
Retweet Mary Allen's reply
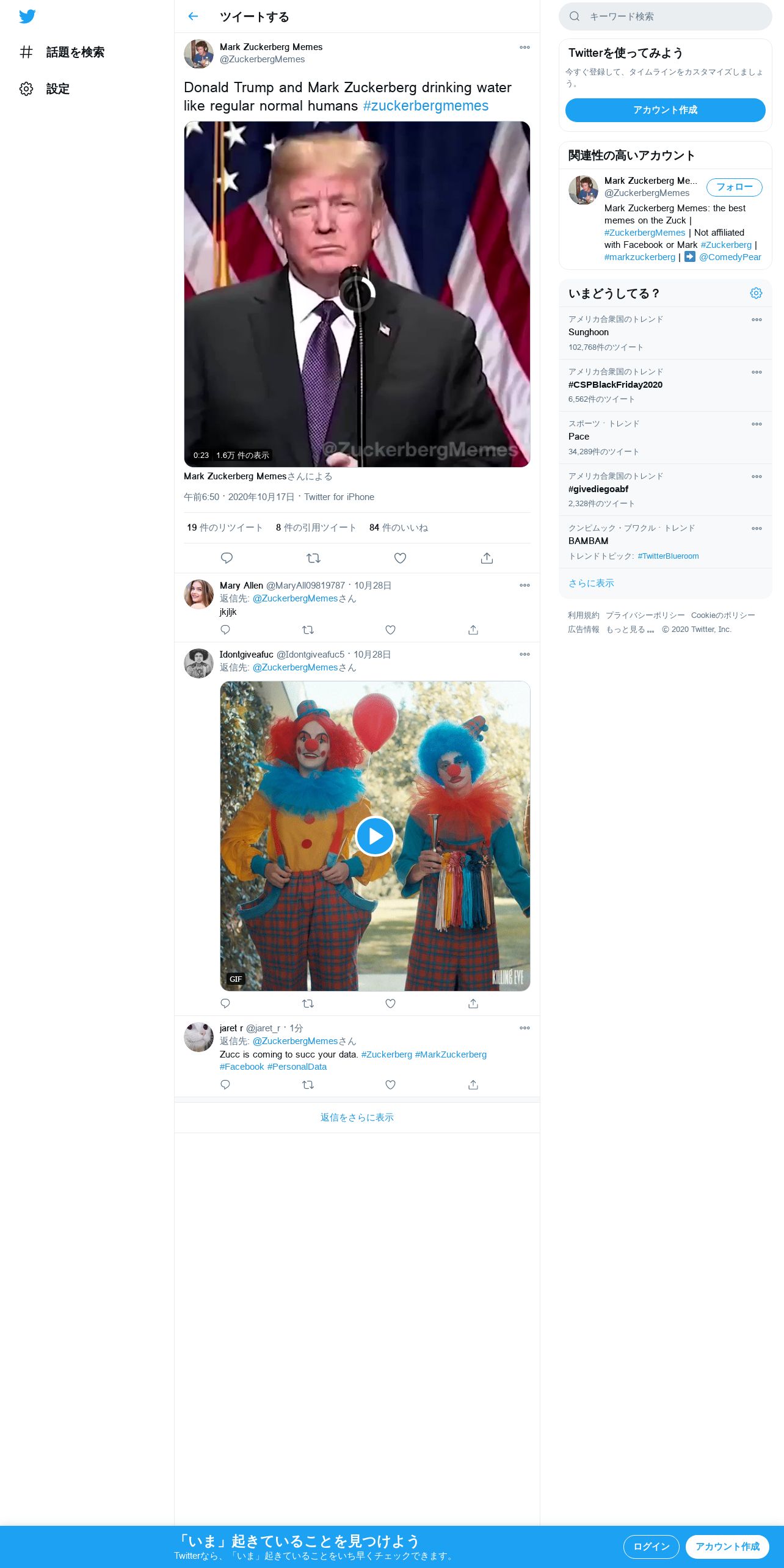pos(308,630)
